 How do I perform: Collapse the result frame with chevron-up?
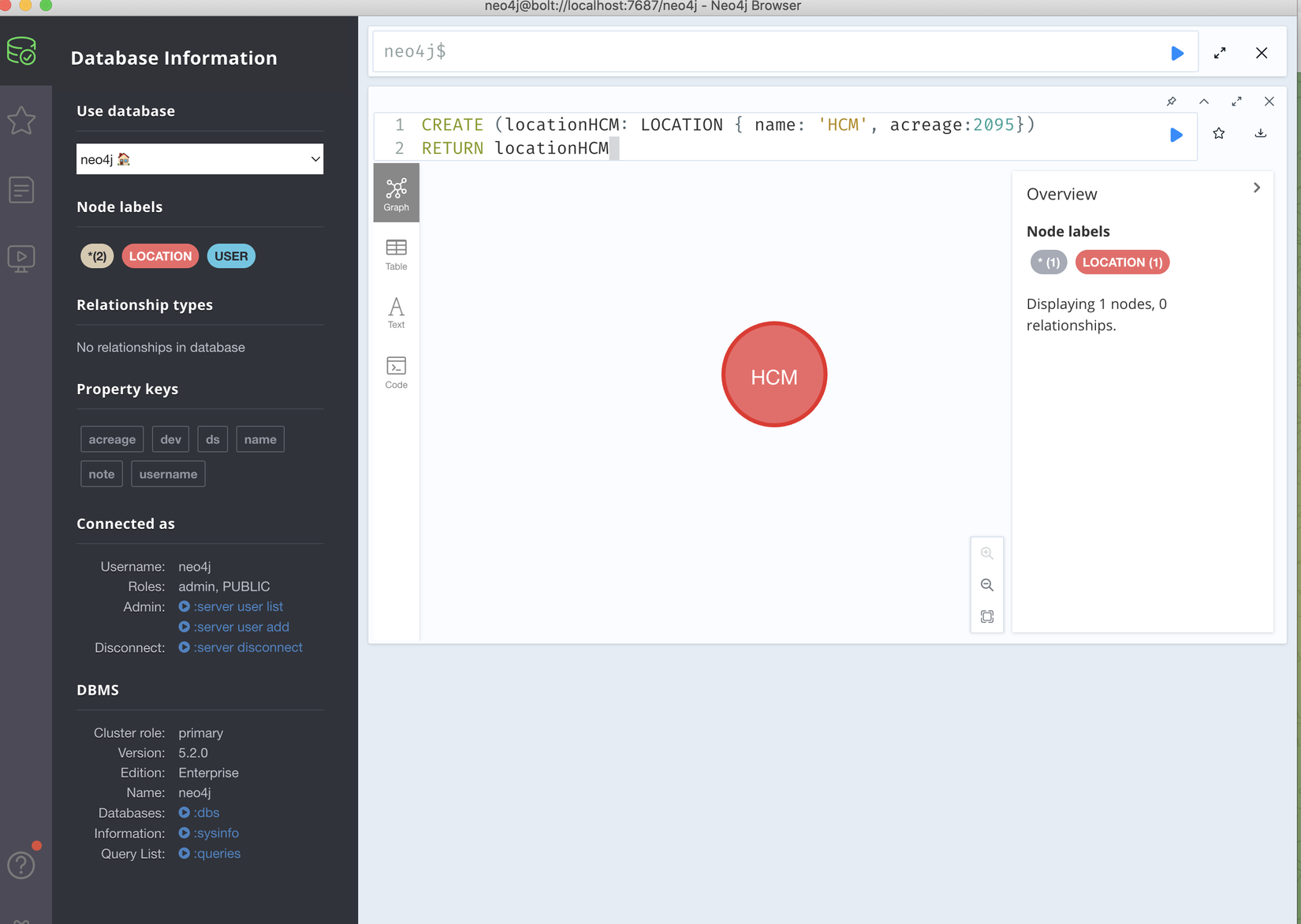[x=1204, y=102]
